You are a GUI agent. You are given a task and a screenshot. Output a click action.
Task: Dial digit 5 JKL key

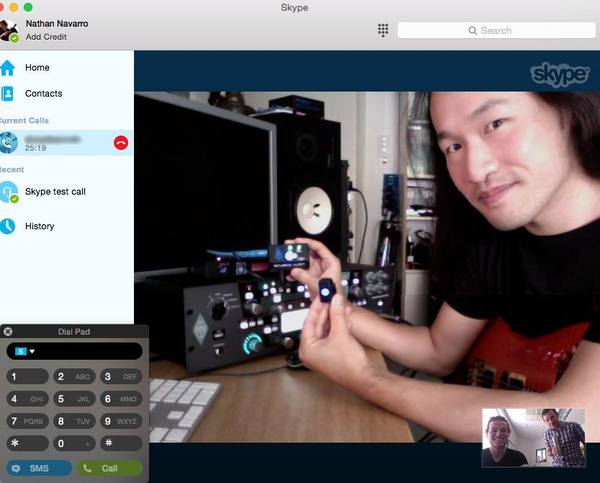pos(74,399)
